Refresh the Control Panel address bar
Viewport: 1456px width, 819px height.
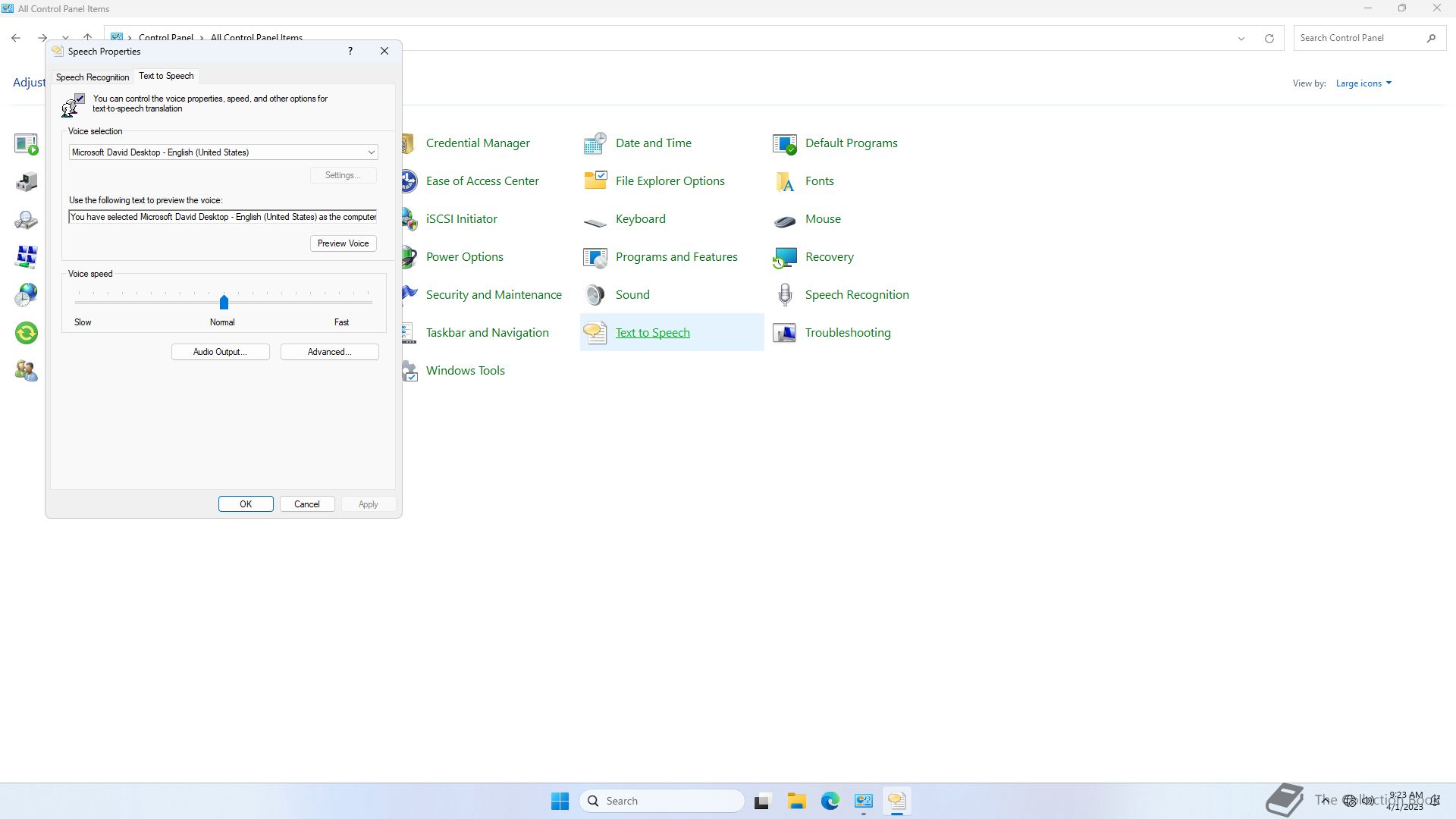(x=1269, y=38)
